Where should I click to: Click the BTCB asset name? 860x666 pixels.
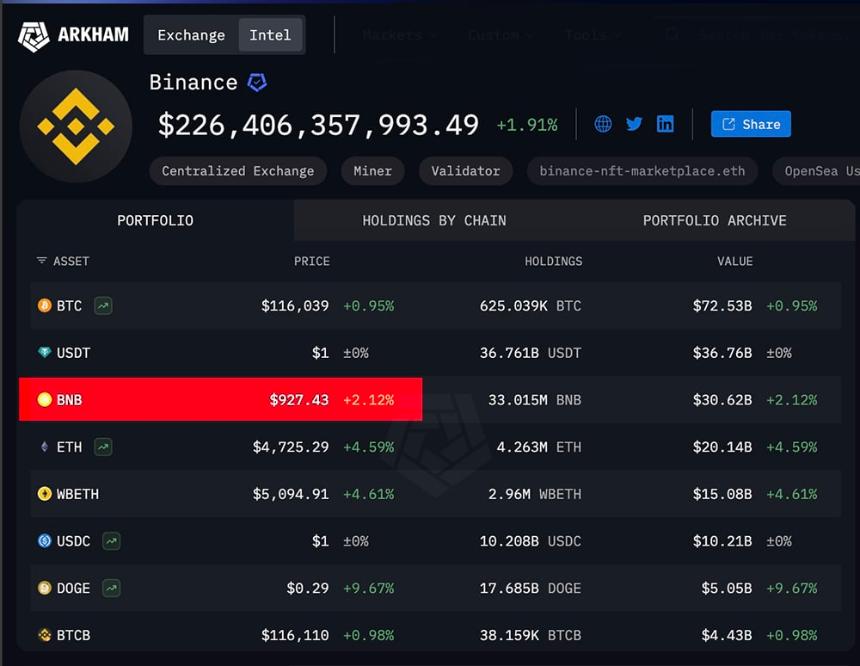point(73,636)
